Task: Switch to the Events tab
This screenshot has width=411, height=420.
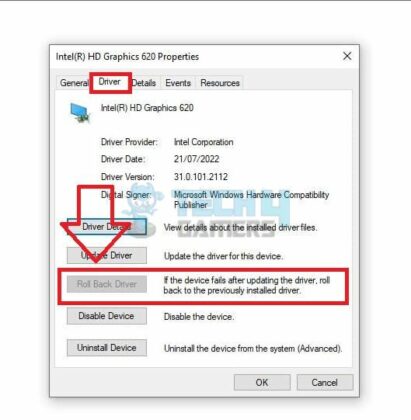Action: click(x=178, y=83)
